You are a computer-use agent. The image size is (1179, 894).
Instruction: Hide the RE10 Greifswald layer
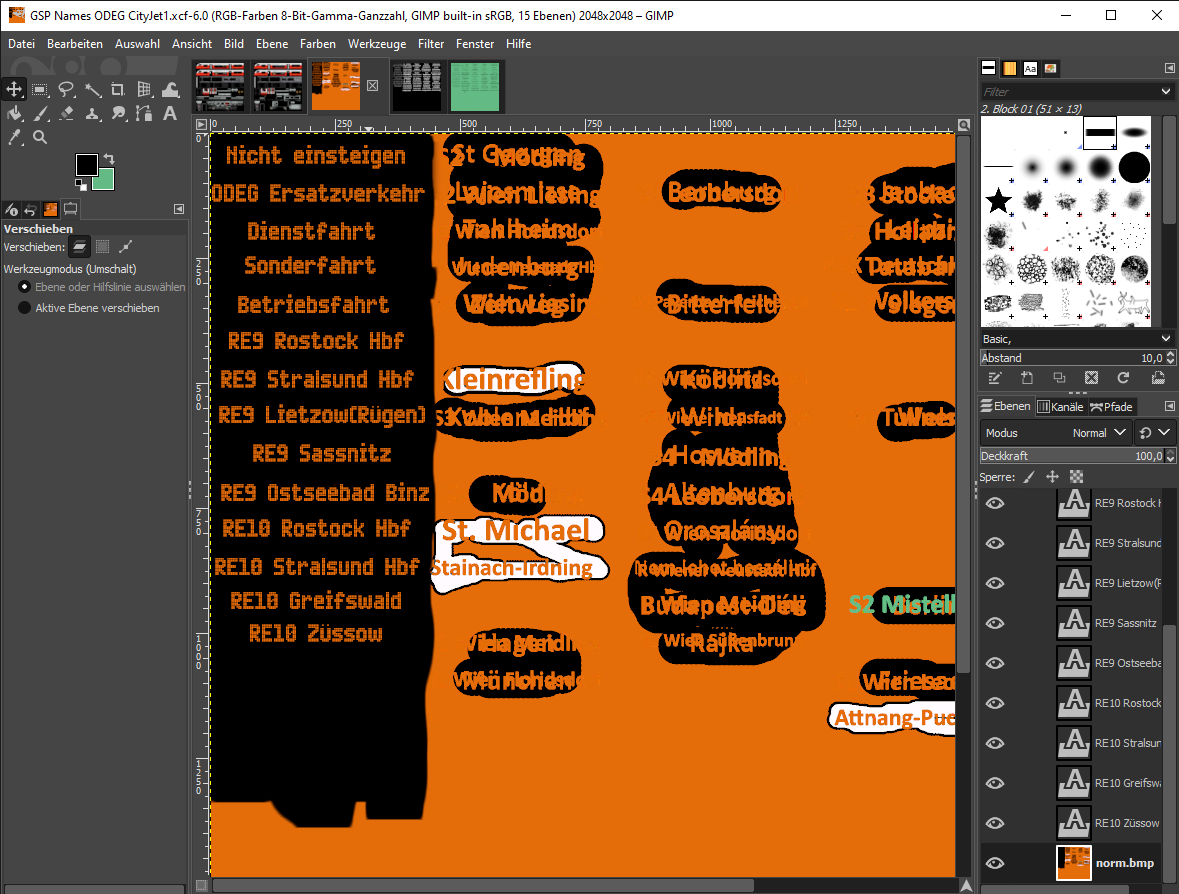(x=995, y=783)
